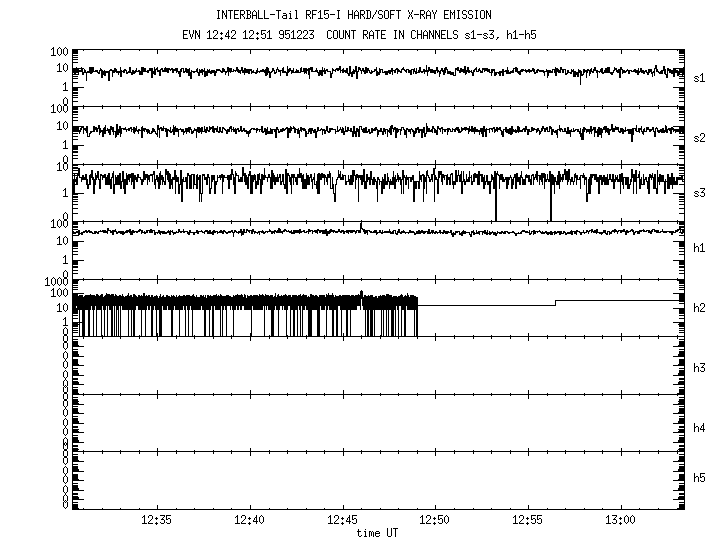Select the h2 channel label
Viewport: 720px width, 550px height.
click(x=700, y=308)
